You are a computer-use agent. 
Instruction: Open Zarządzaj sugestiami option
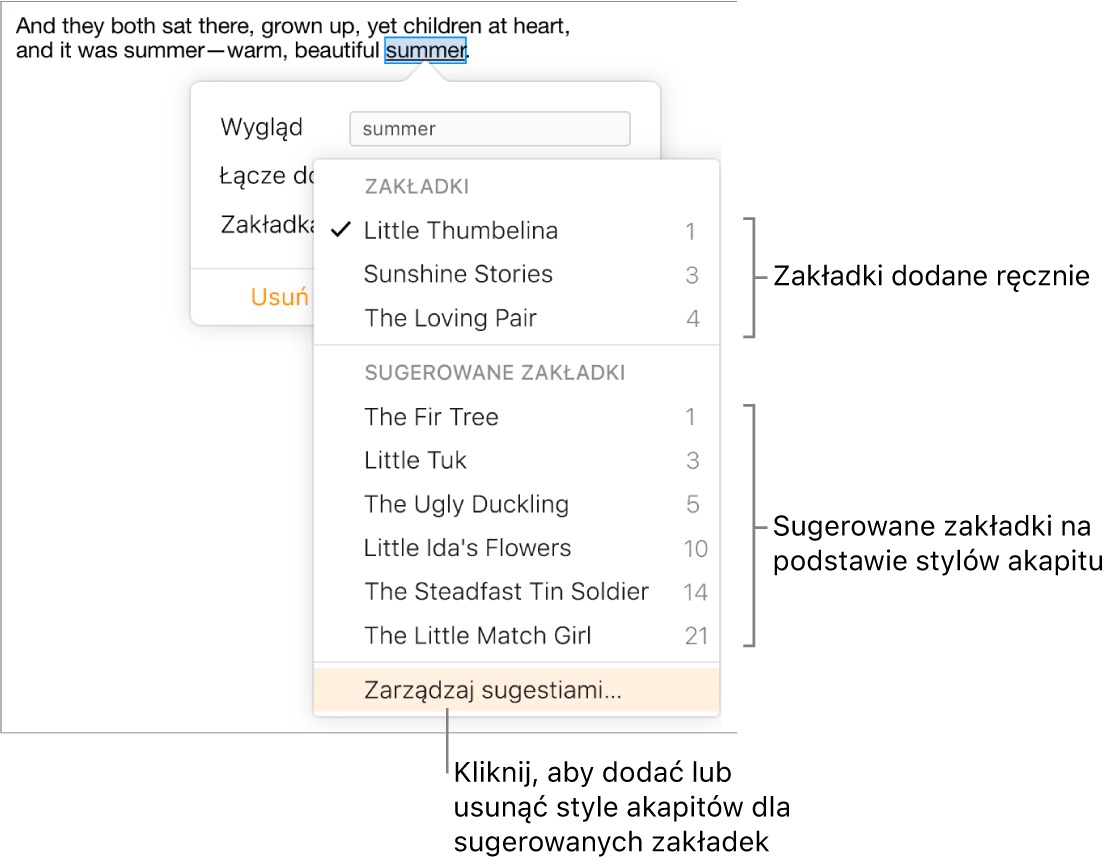492,691
